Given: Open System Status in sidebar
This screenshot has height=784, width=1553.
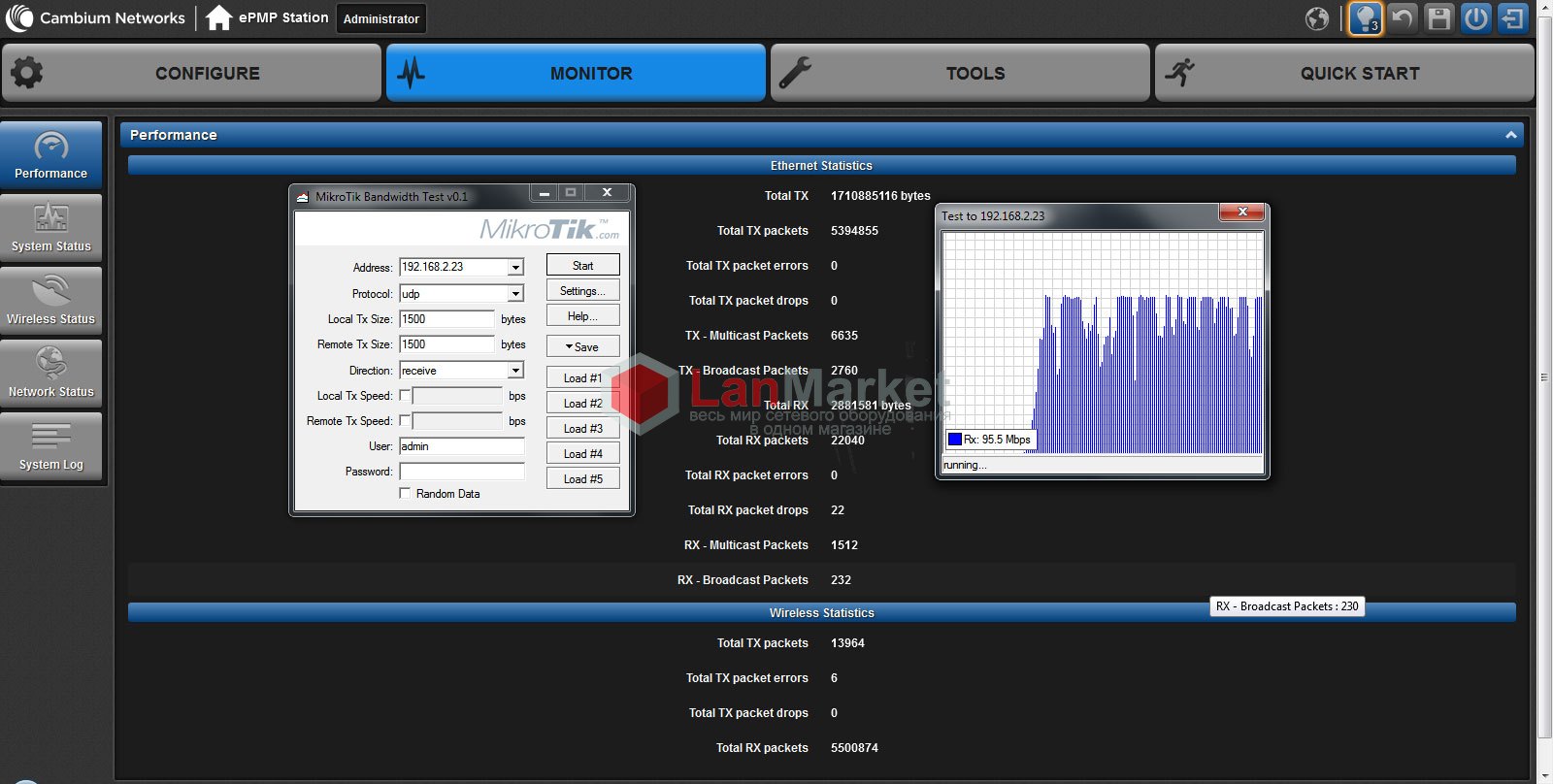Looking at the screenshot, I should tap(51, 228).
